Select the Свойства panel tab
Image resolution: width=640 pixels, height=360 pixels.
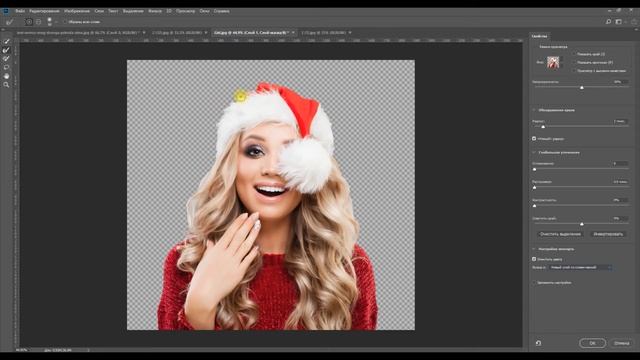540,36
